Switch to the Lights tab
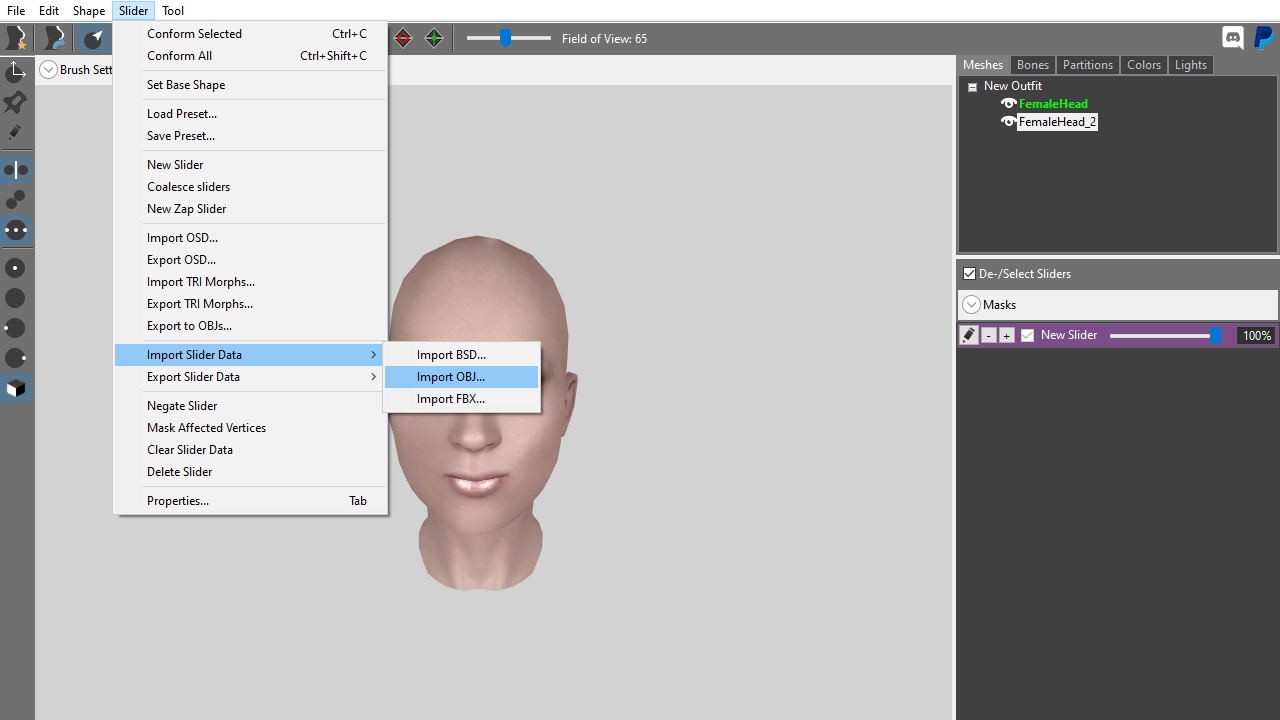The width and height of the screenshot is (1280, 720). pyautogui.click(x=1191, y=65)
